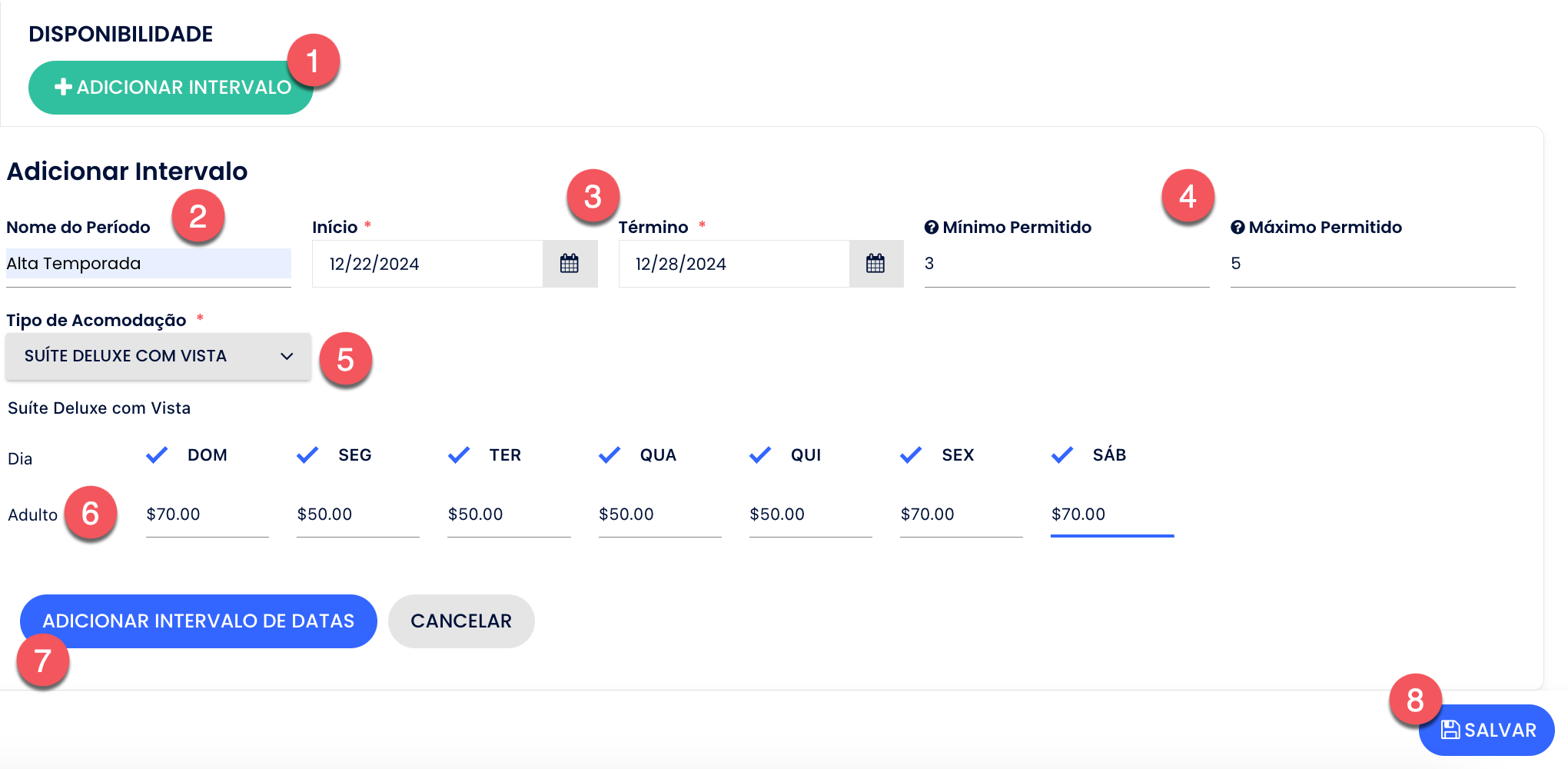The width and height of the screenshot is (1568, 769).
Task: Toggle the SÁB day checkmark
Action: 1062,455
